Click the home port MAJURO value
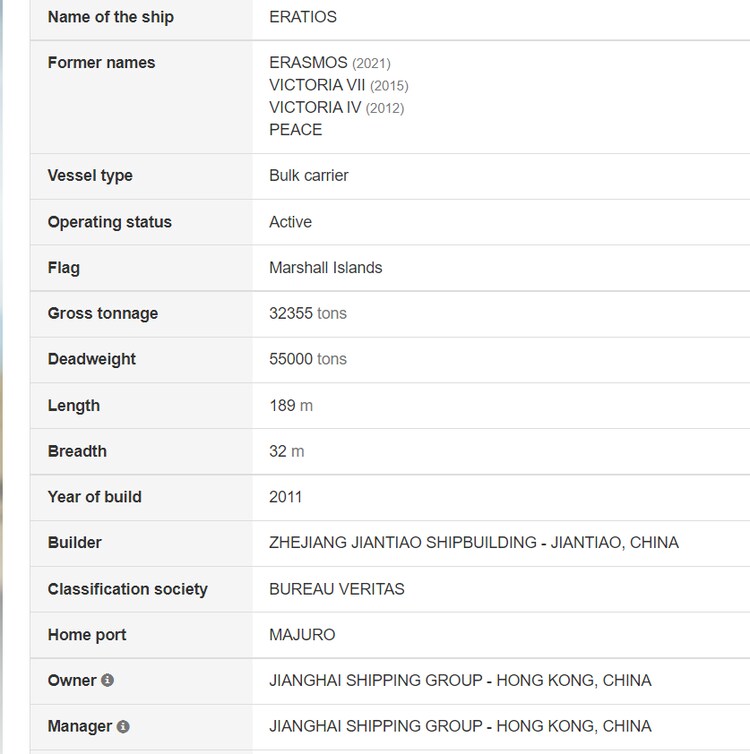This screenshot has width=750, height=754. pos(302,635)
